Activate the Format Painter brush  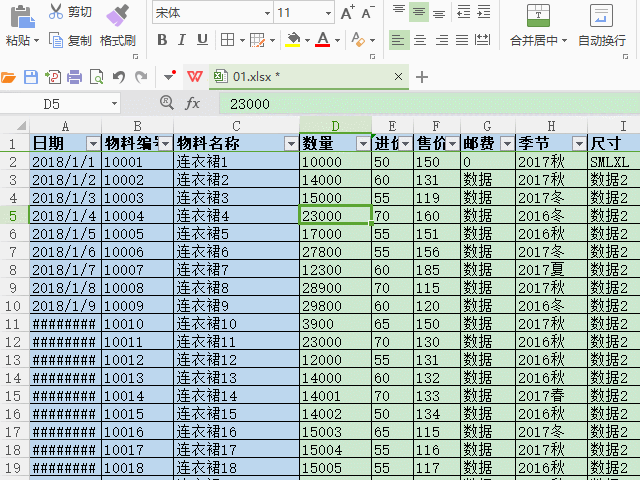118,15
